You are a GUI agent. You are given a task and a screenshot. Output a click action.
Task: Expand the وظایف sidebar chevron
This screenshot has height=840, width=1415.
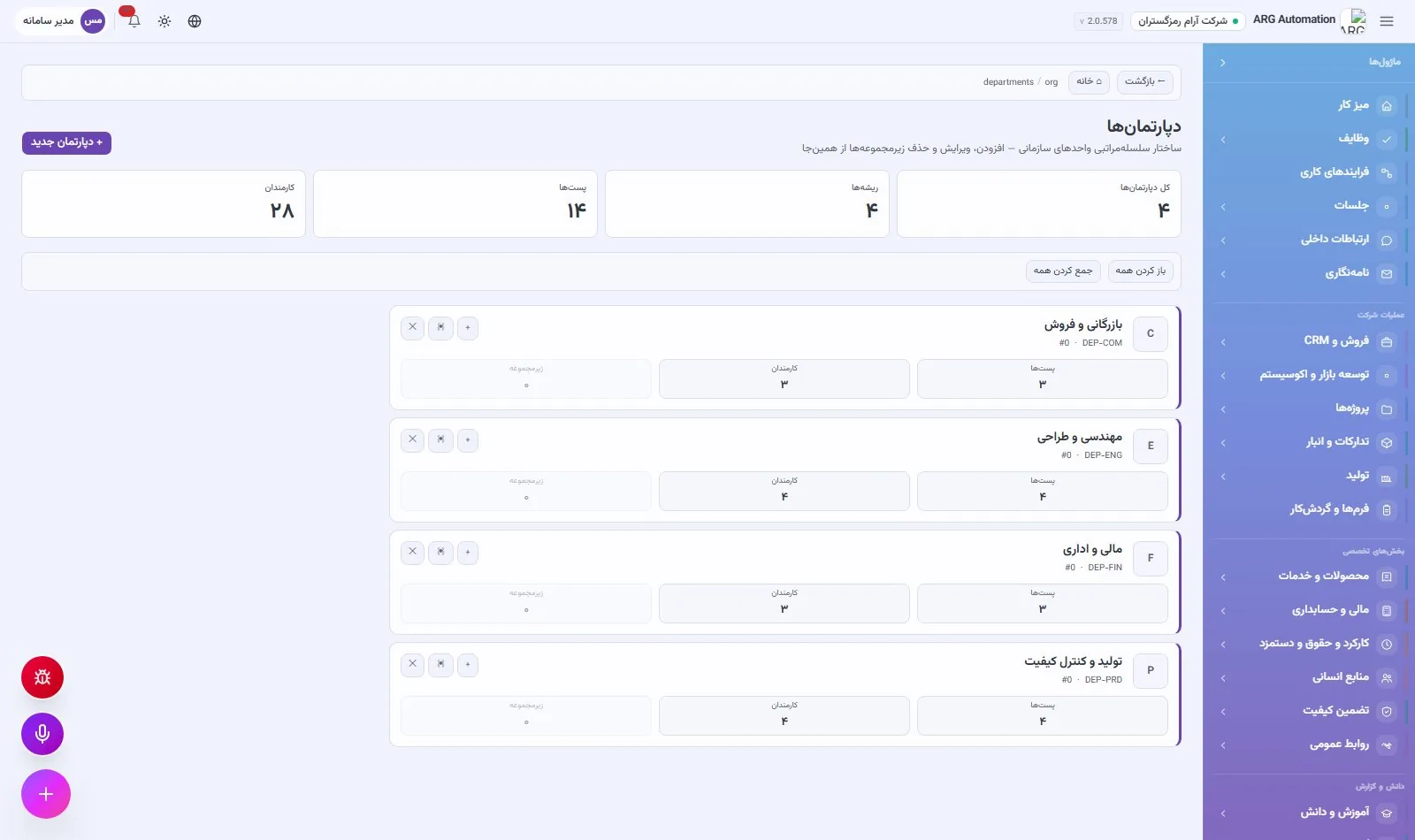coord(1223,140)
